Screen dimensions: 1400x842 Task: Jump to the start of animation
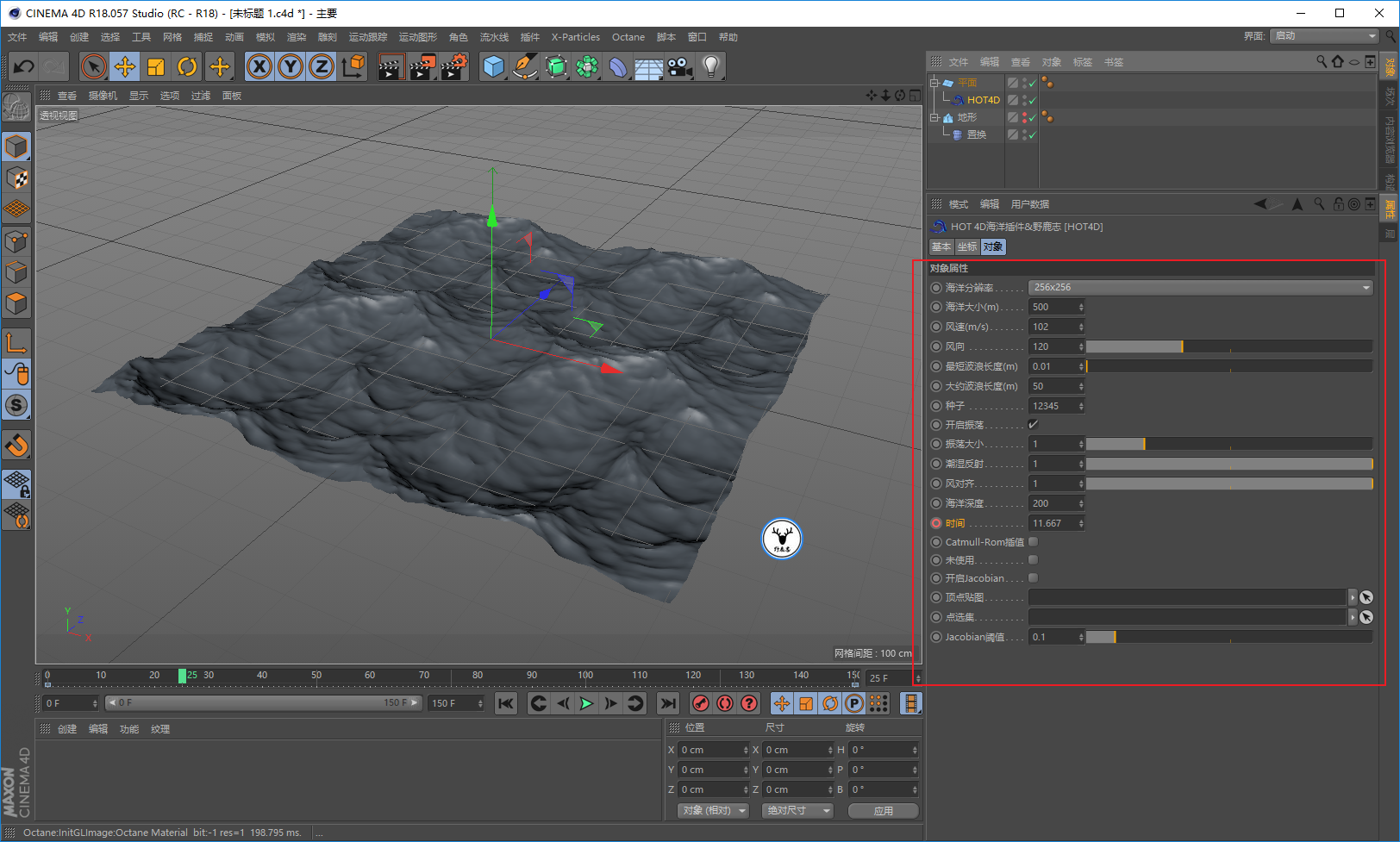(506, 703)
